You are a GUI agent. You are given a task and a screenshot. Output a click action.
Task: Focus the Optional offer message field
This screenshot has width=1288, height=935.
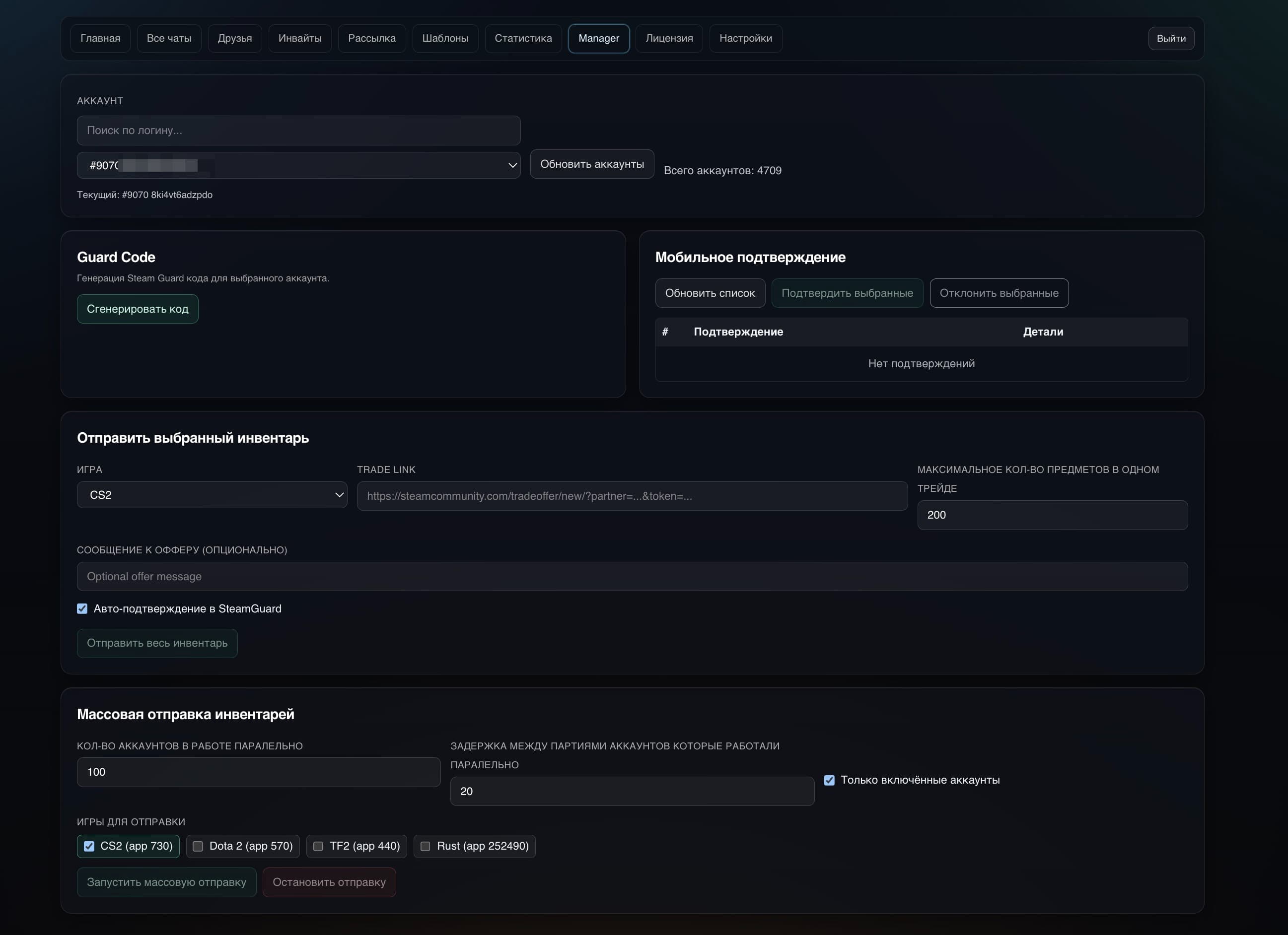pyautogui.click(x=632, y=576)
